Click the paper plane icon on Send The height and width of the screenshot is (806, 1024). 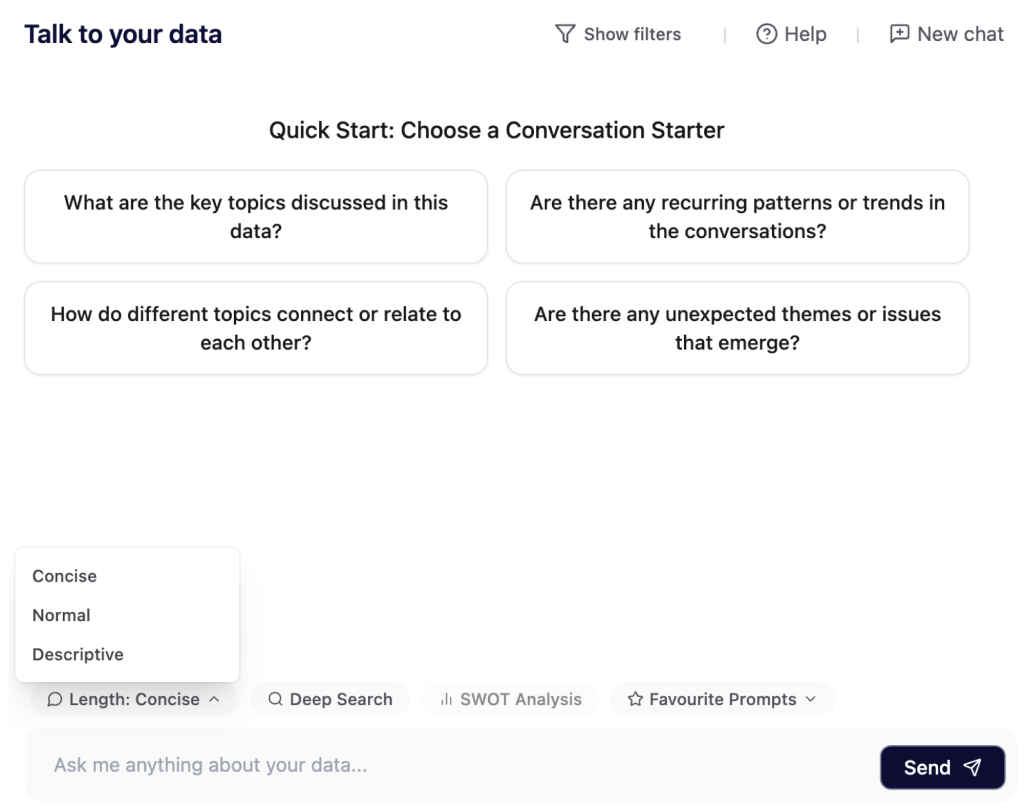[970, 768]
